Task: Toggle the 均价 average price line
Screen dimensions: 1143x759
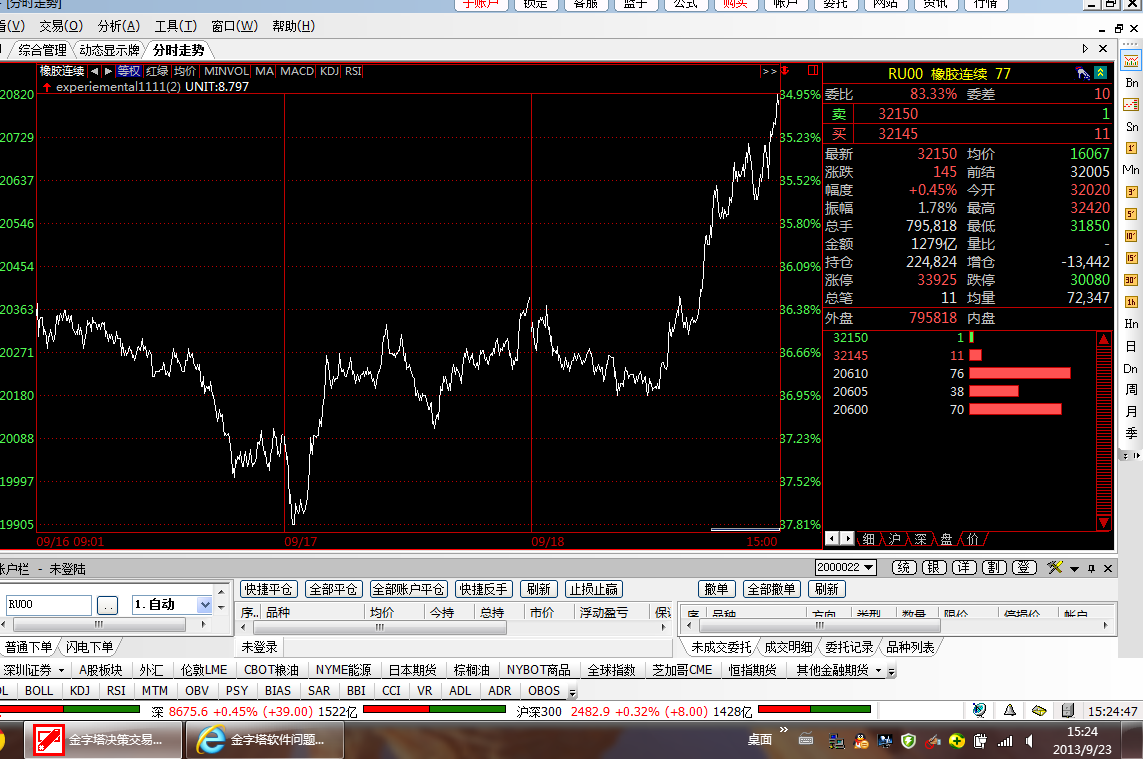Action: 185,71
